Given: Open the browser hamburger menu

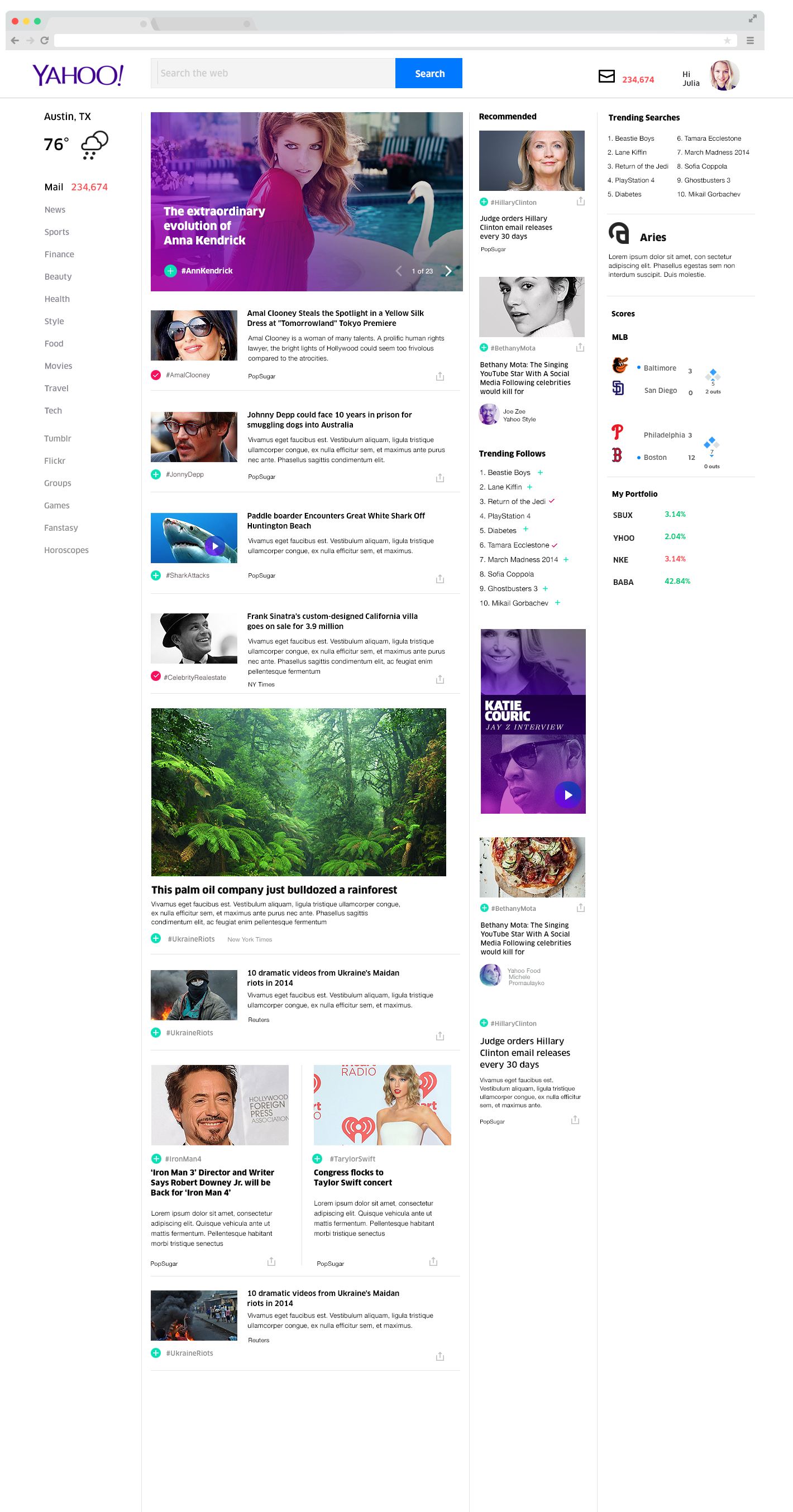Looking at the screenshot, I should pos(750,41).
